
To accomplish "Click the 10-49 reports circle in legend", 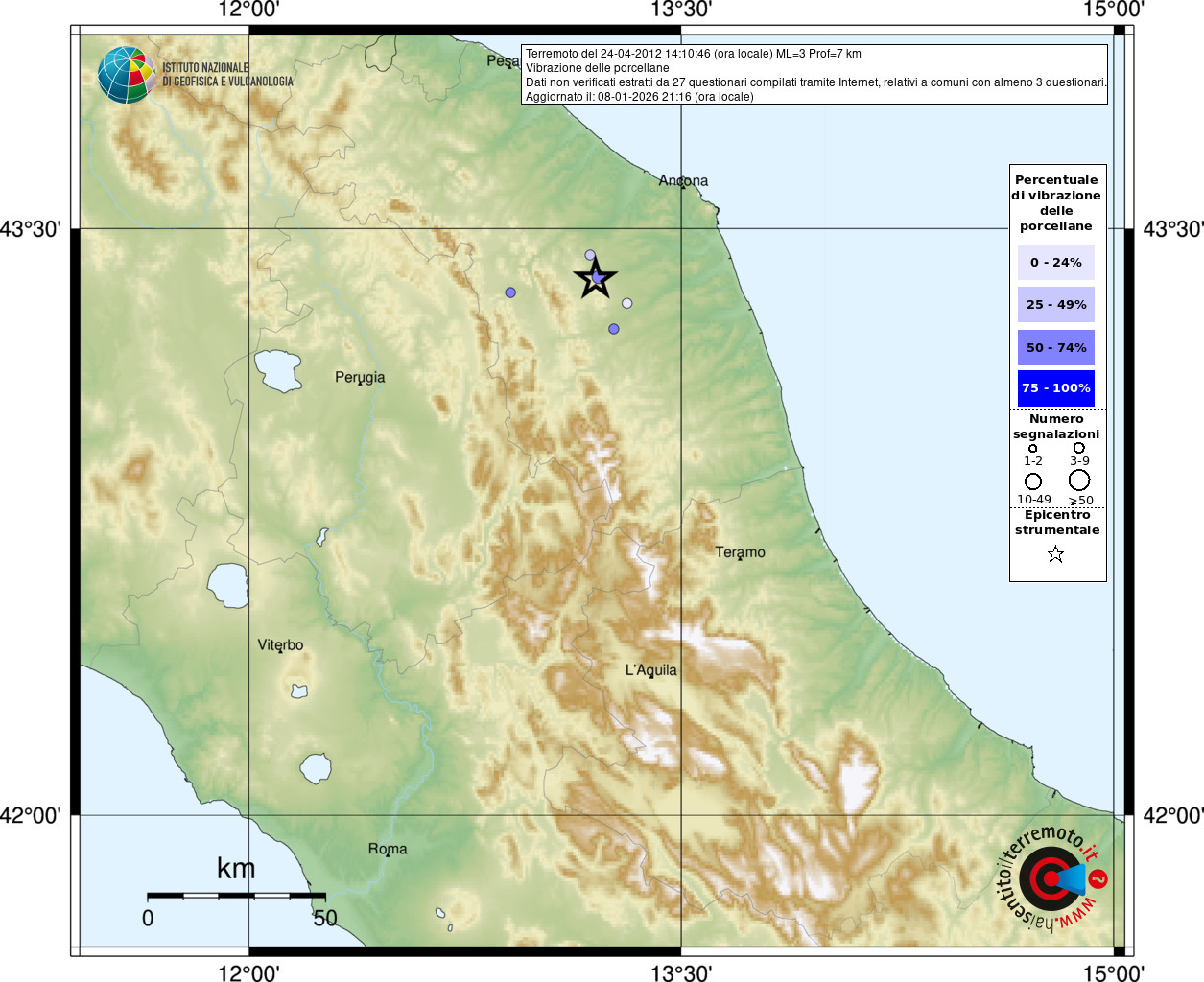I will point(1033,480).
